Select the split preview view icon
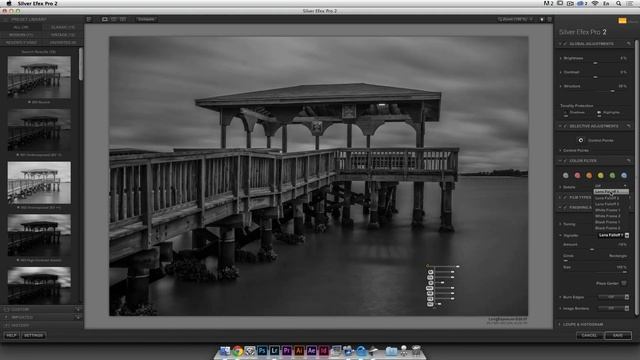 114,19
